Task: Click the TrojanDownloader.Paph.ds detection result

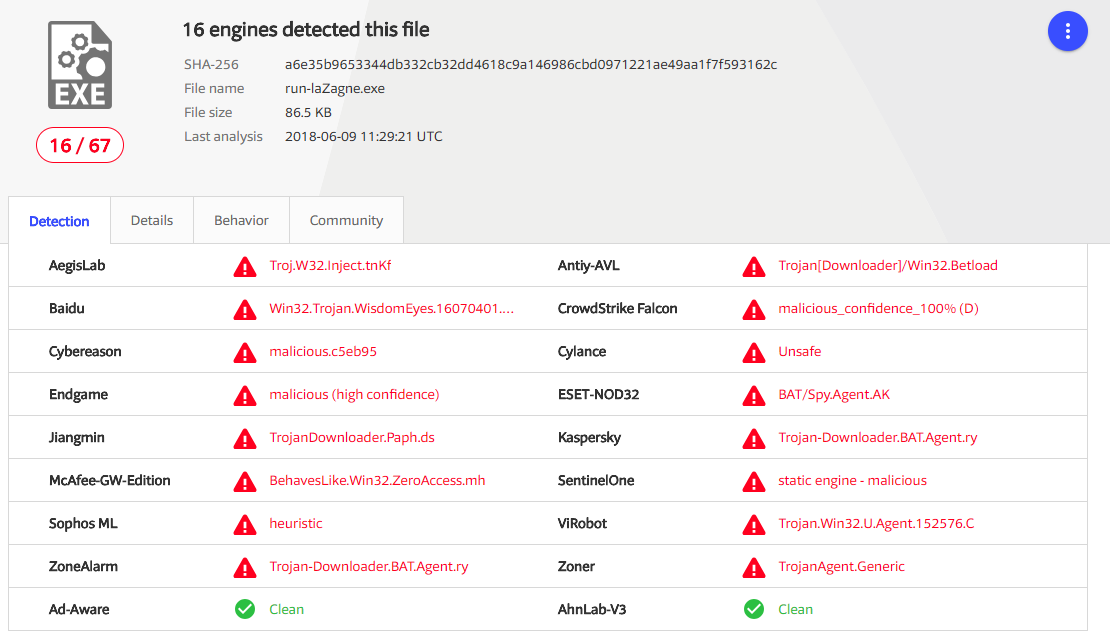Action: [352, 438]
